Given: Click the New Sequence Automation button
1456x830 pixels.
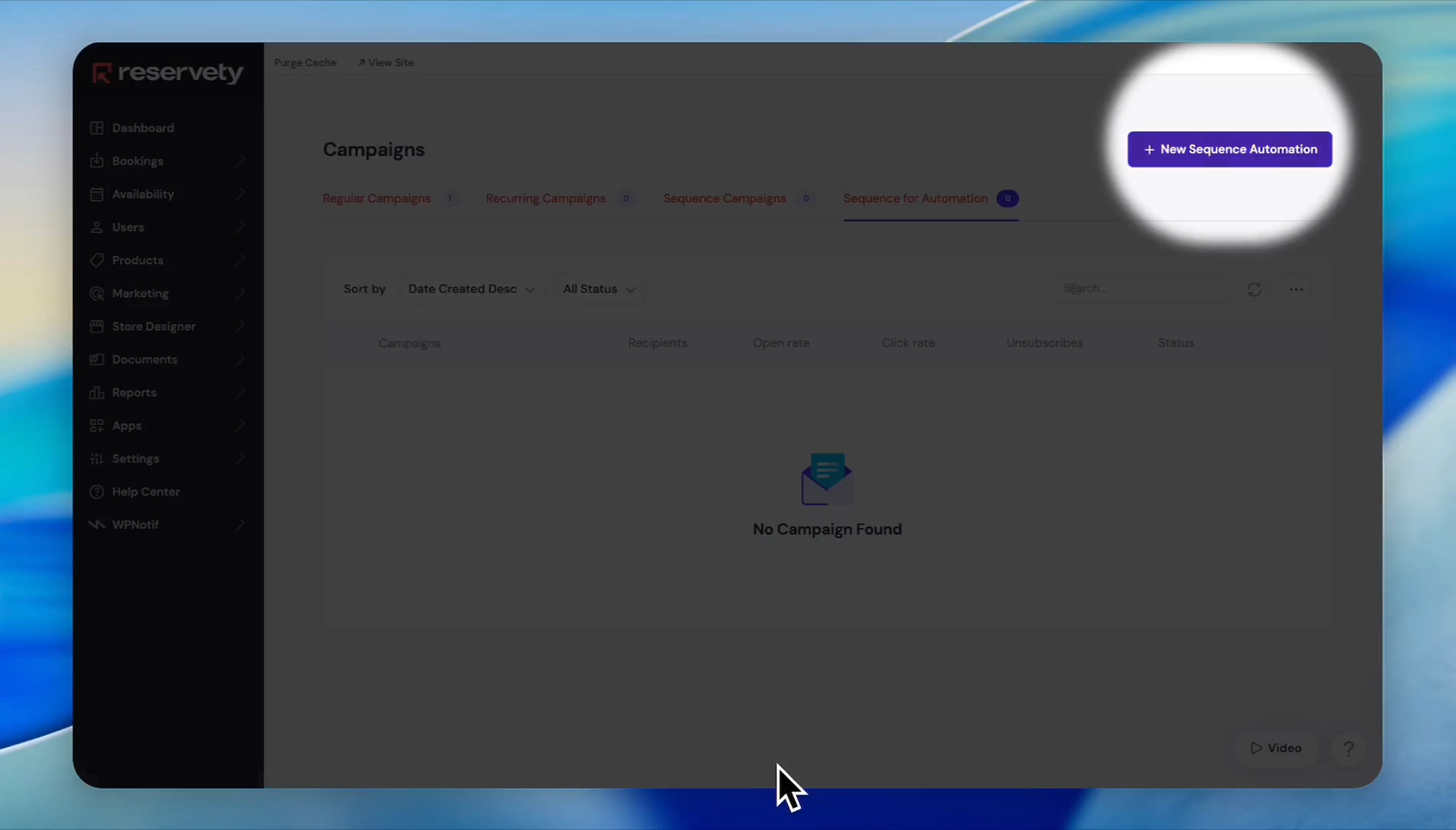Looking at the screenshot, I should (1229, 149).
